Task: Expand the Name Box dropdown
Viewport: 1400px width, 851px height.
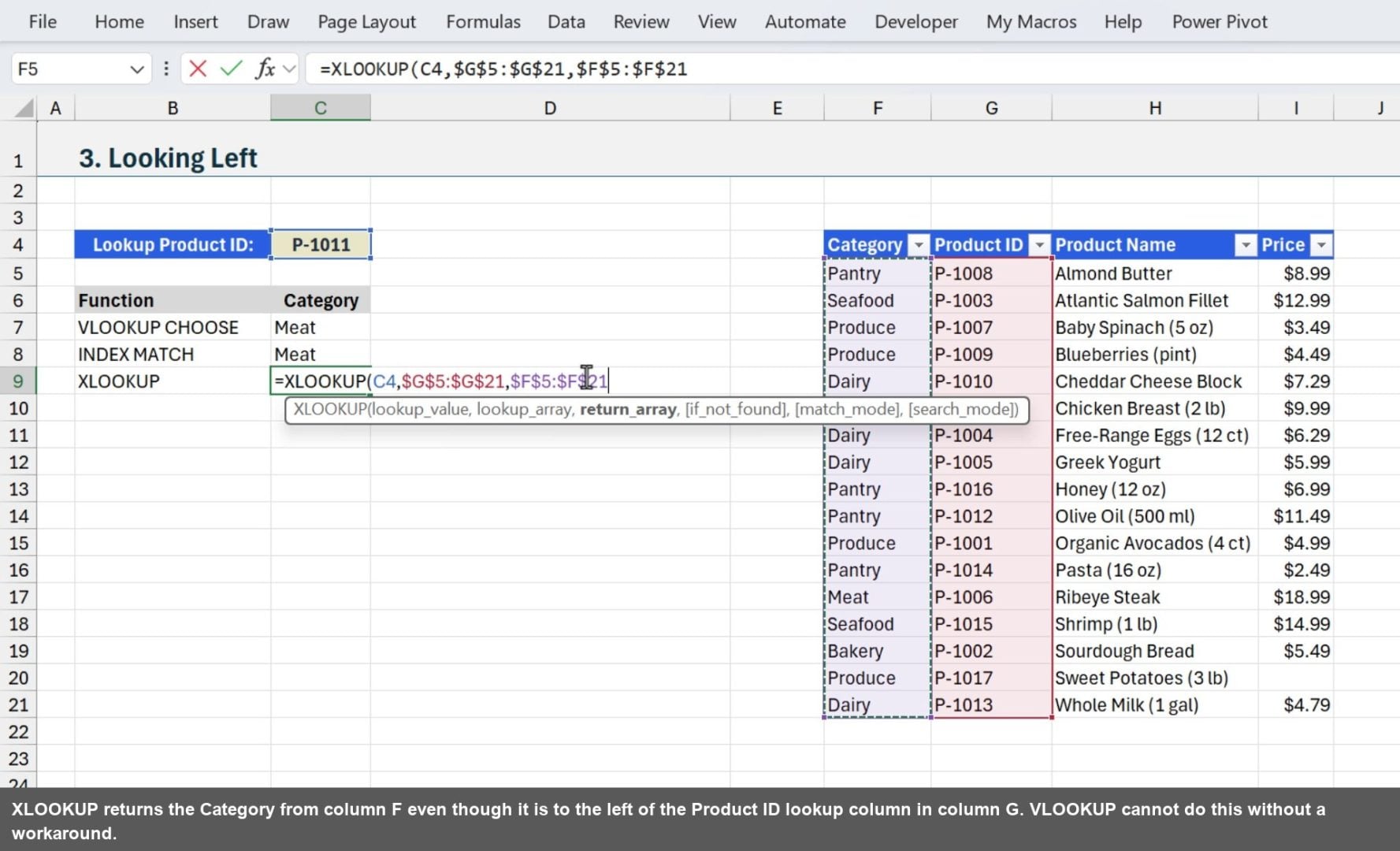Action: tap(136, 69)
